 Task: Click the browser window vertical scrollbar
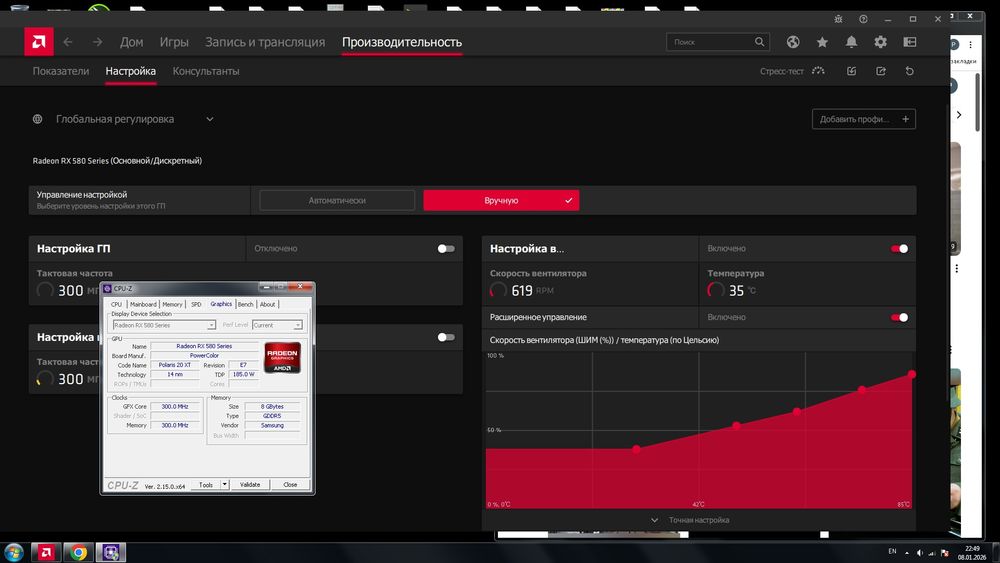pos(978,102)
